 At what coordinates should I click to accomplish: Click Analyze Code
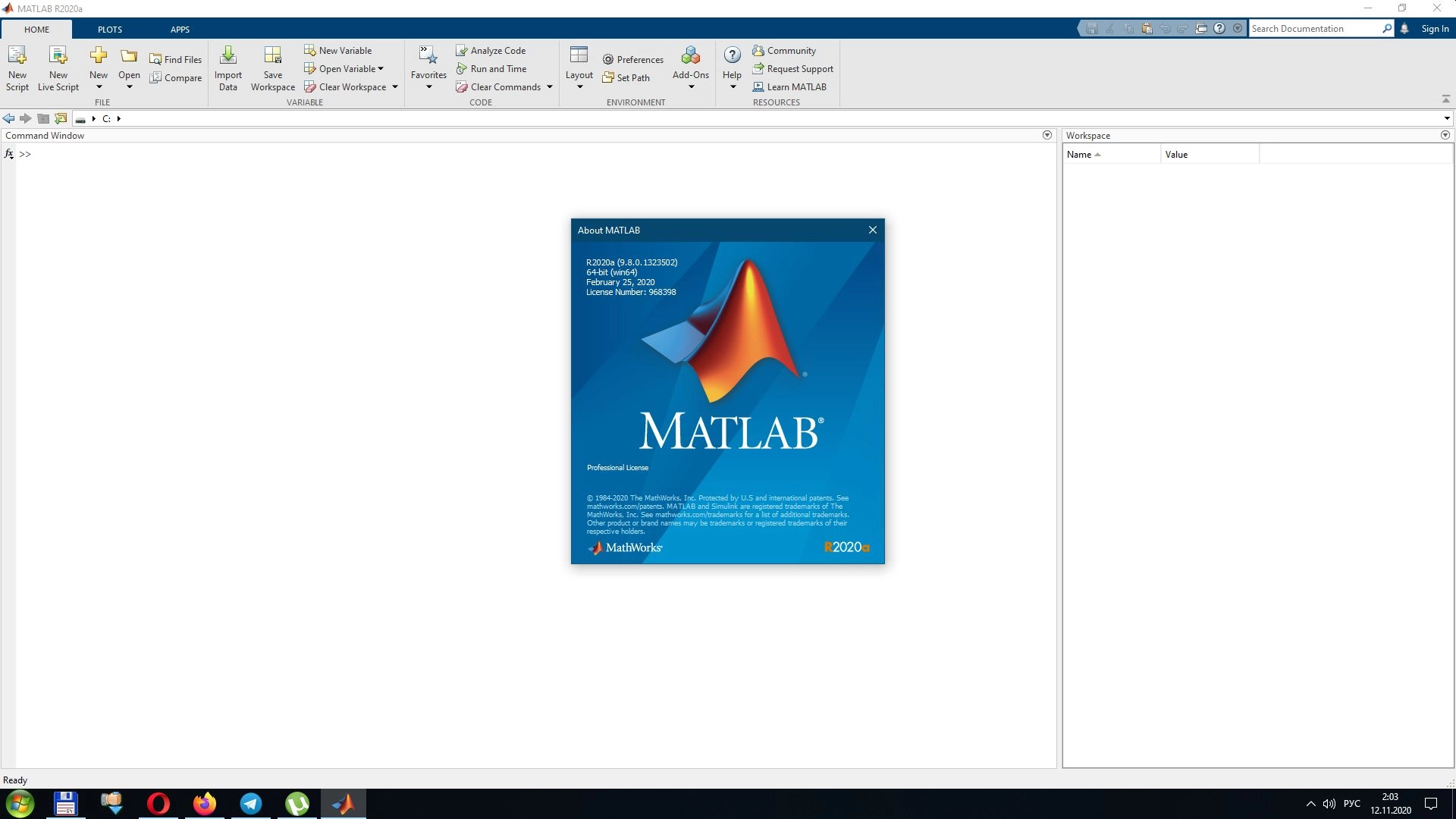click(491, 50)
